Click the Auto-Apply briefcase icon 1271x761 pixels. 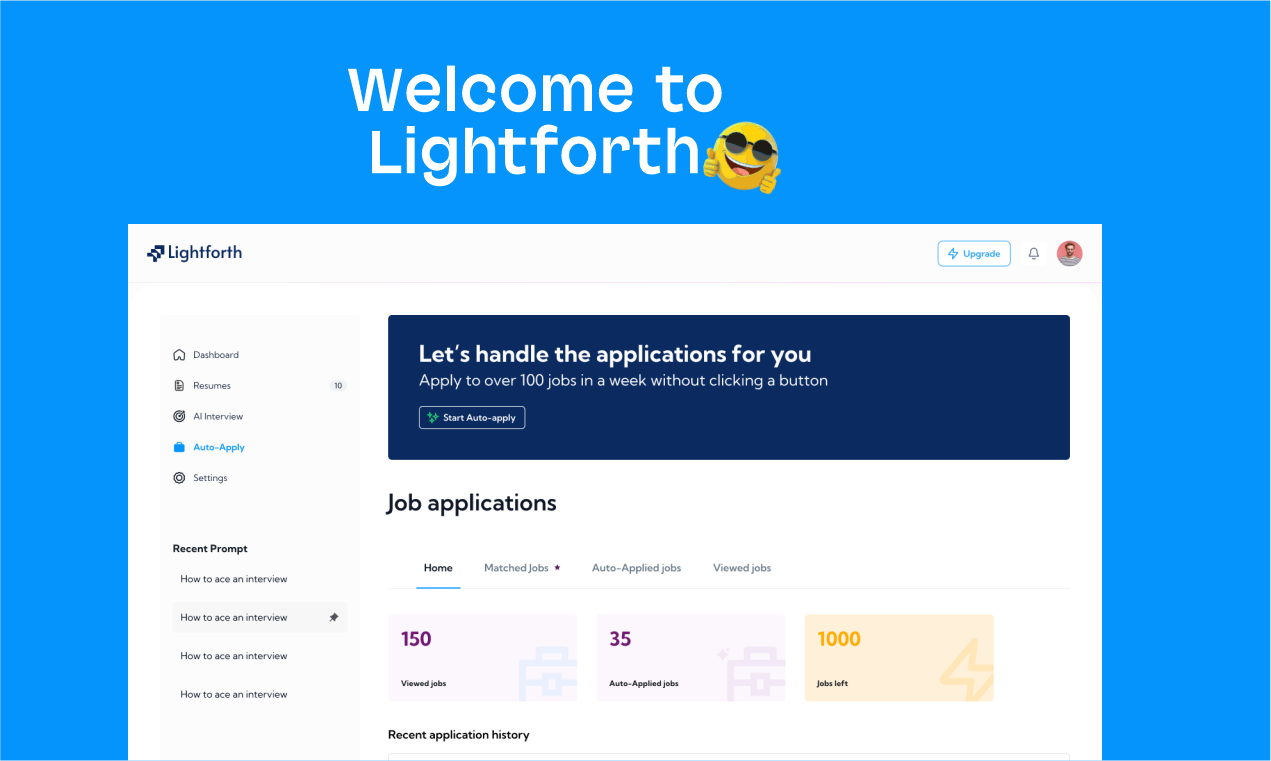[x=179, y=447]
